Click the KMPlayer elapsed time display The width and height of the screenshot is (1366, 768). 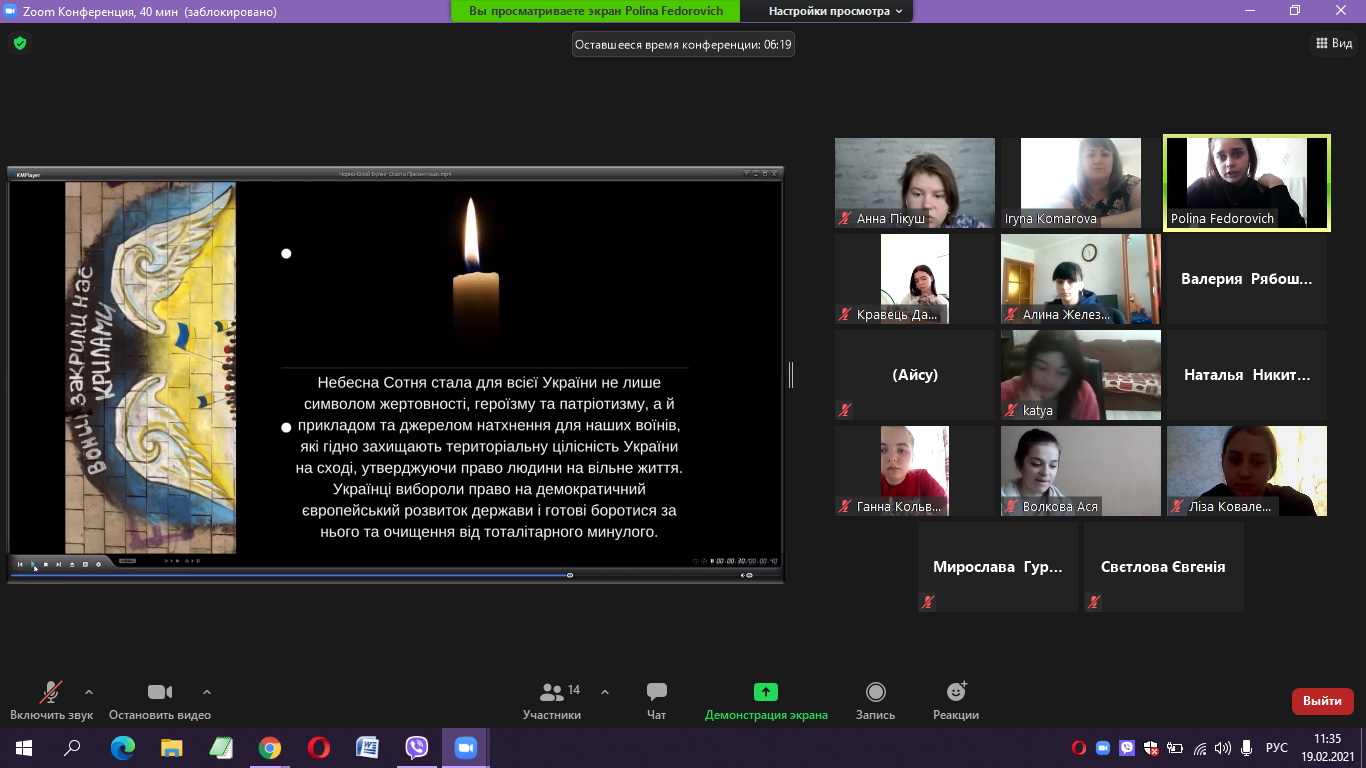[x=730, y=561]
